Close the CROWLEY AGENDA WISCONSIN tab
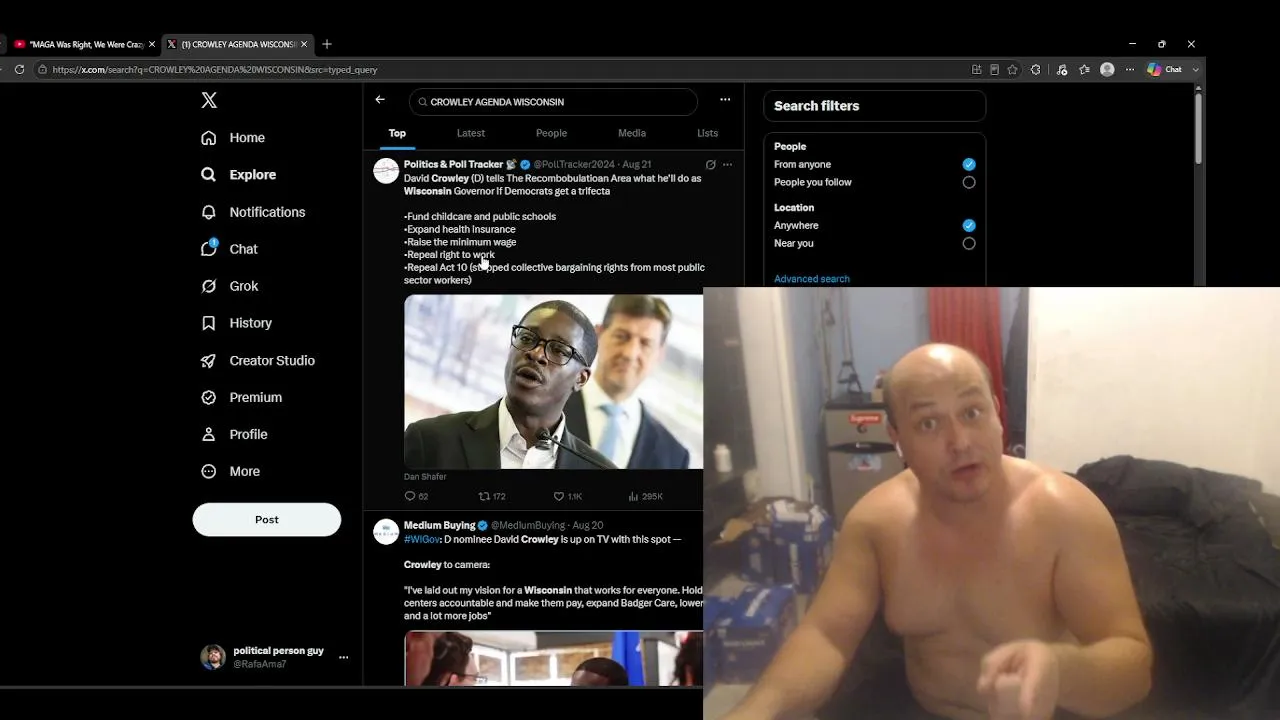 point(304,44)
